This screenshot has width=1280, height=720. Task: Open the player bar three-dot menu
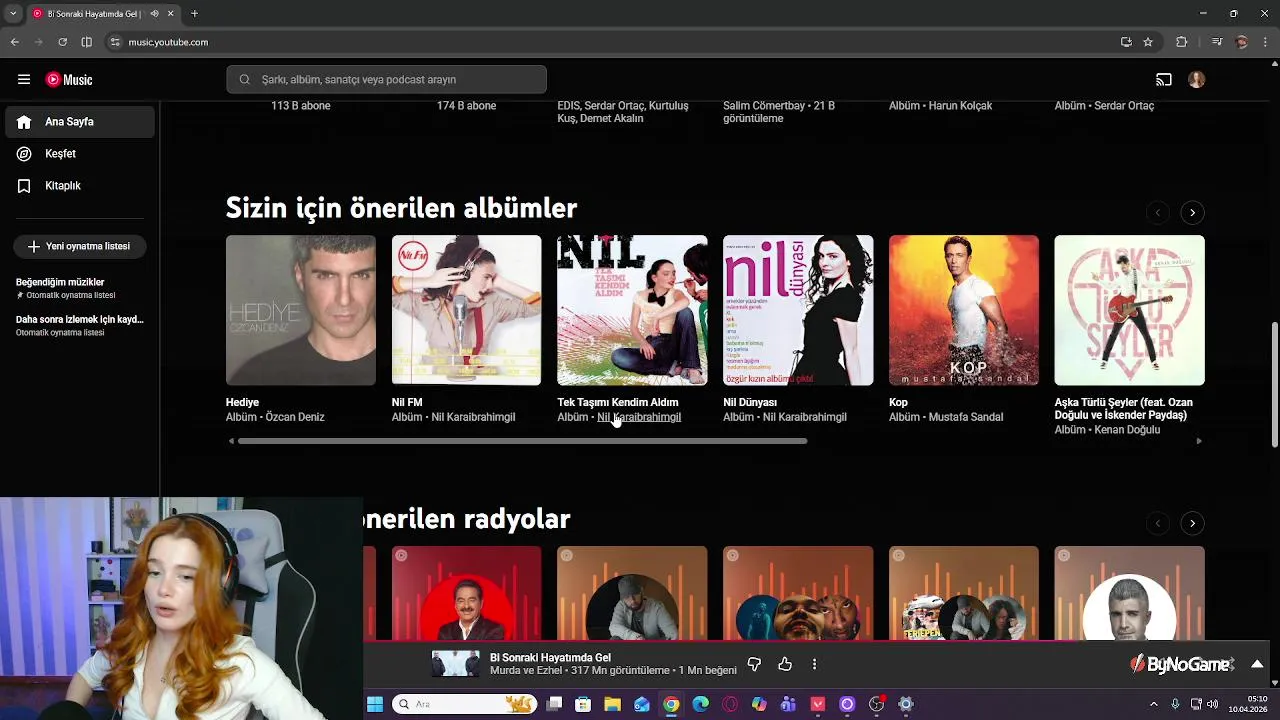click(814, 664)
